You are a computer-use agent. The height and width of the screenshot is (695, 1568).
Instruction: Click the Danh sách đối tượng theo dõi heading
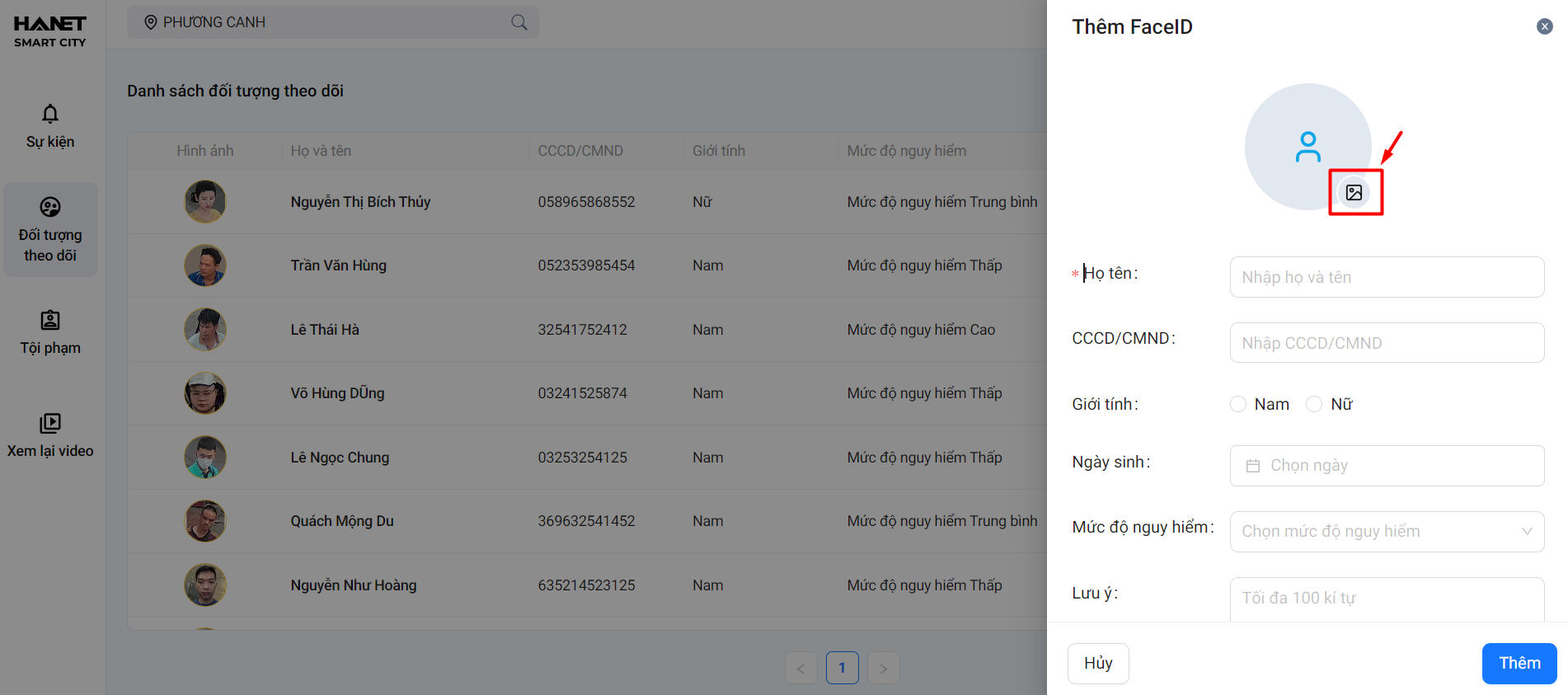click(235, 91)
